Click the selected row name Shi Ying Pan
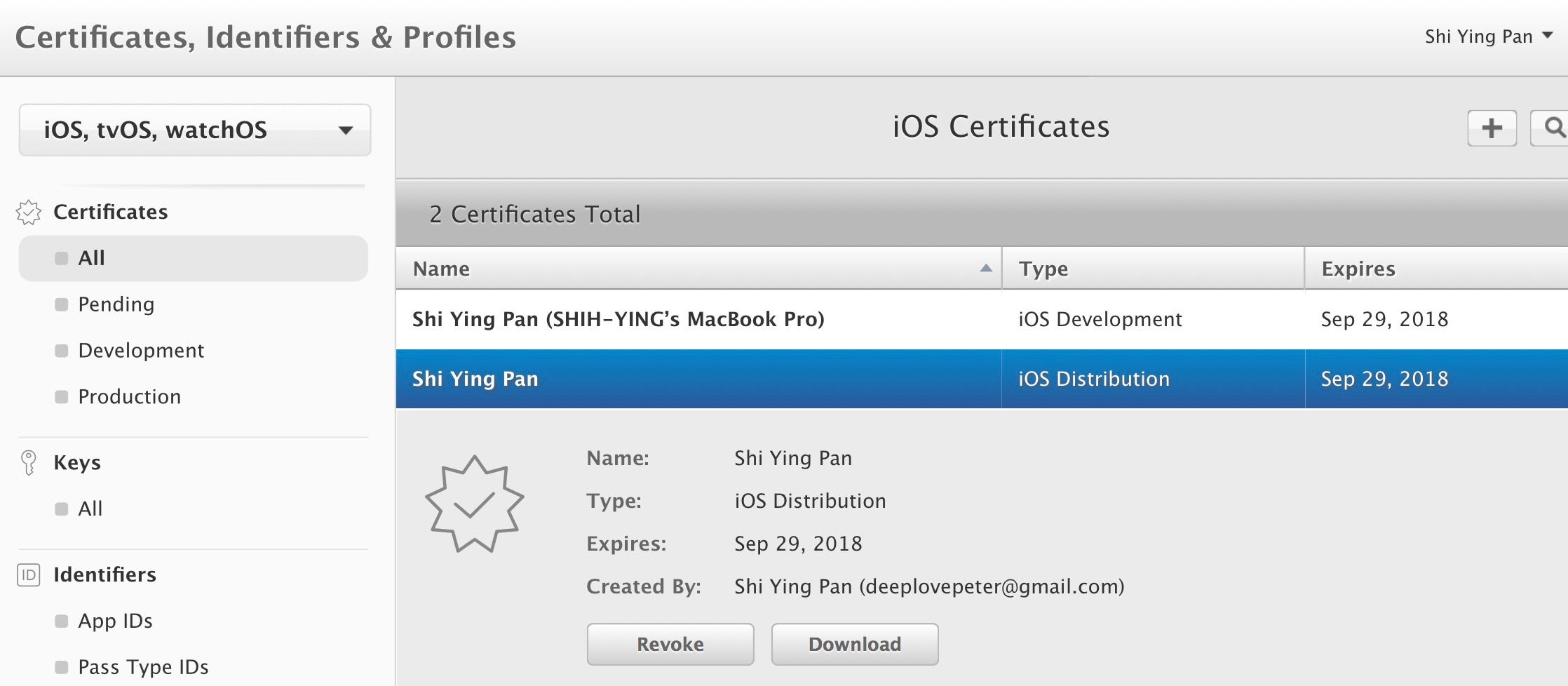1568x686 pixels. pos(475,379)
